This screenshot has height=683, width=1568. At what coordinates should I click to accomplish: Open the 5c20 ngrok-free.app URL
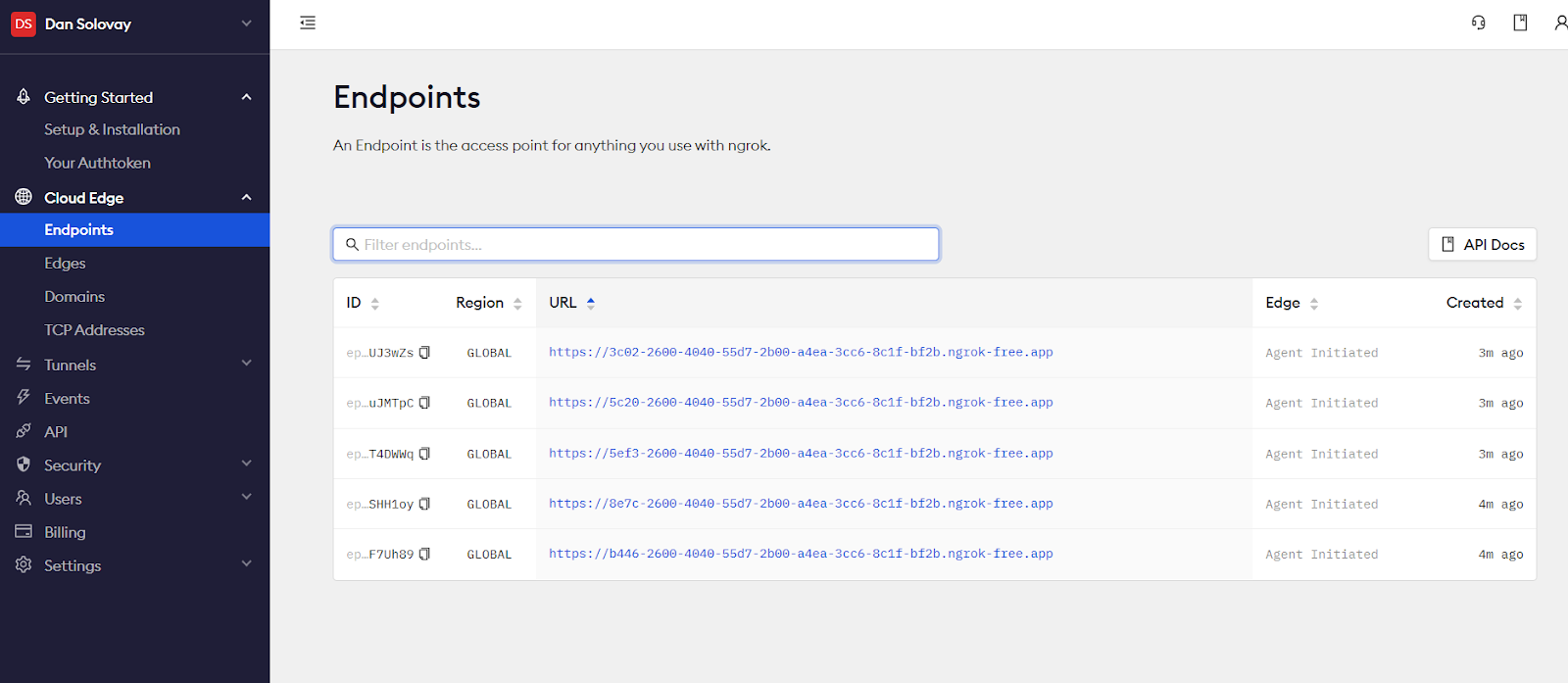click(x=801, y=402)
